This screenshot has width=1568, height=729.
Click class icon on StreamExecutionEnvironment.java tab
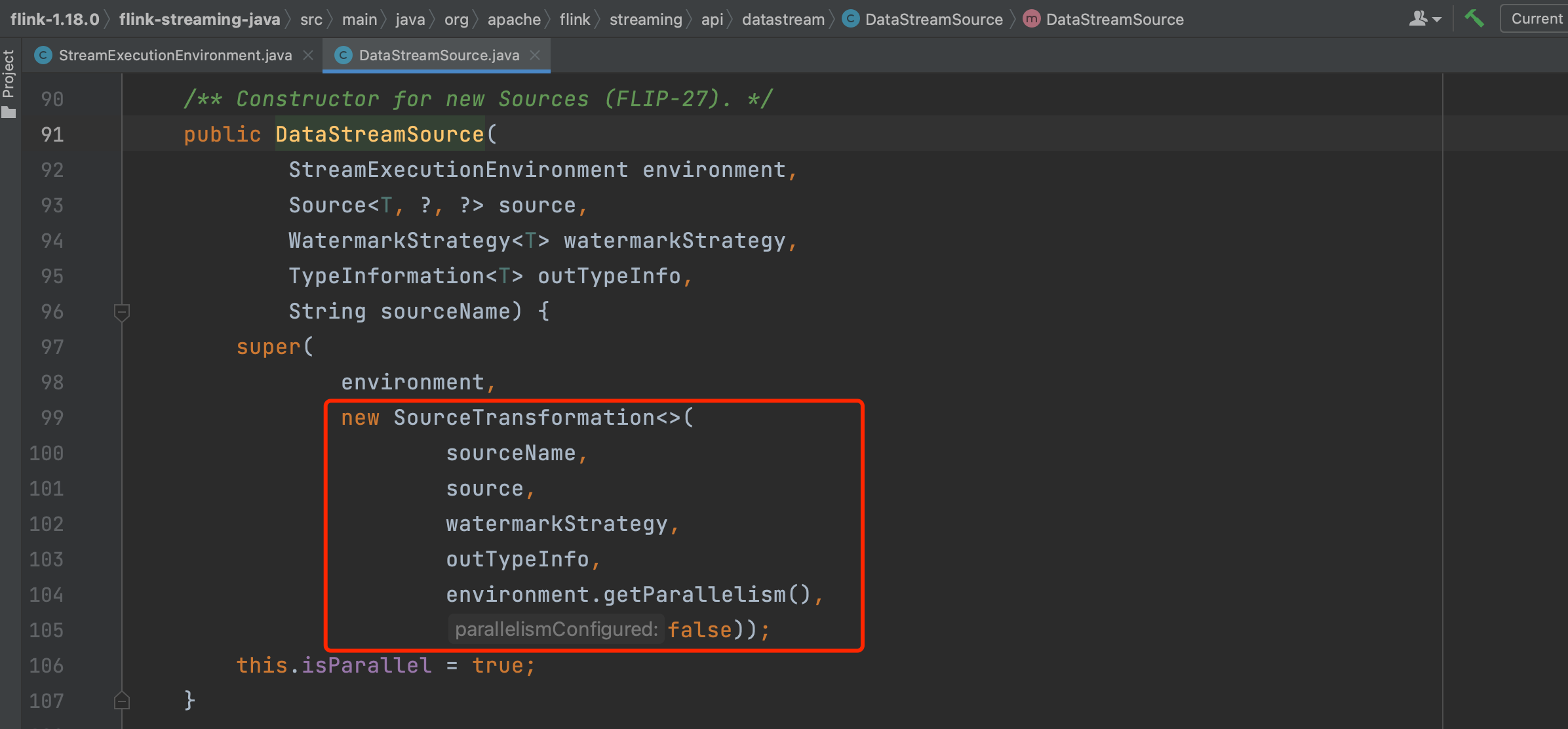[43, 56]
